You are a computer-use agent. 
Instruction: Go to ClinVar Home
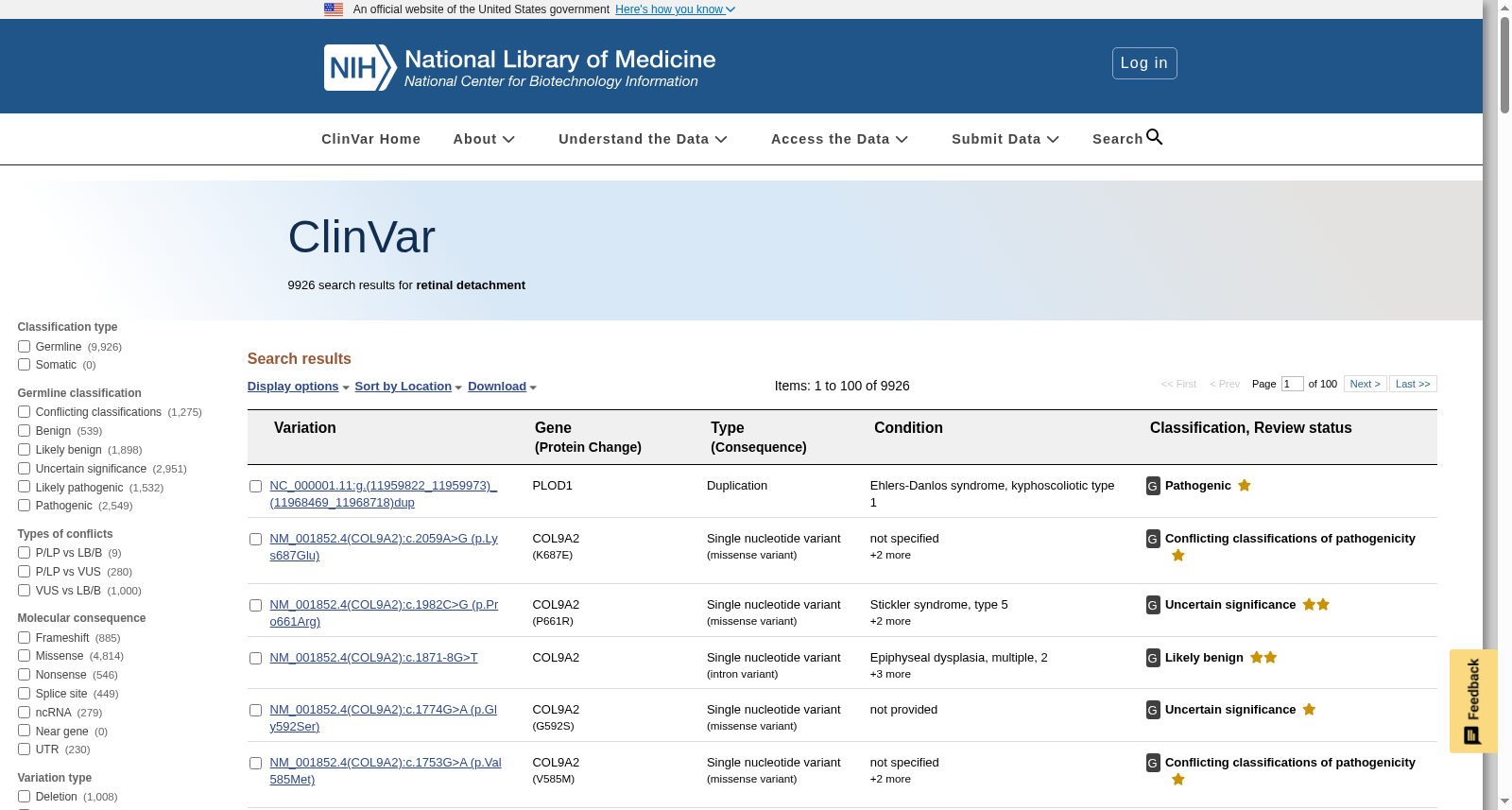[371, 139]
